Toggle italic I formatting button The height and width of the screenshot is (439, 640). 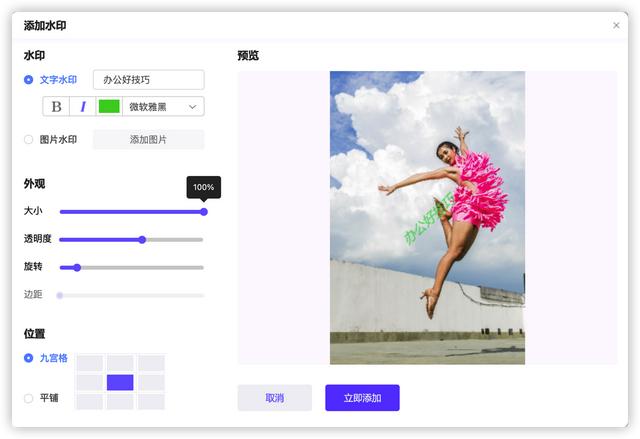click(83, 106)
